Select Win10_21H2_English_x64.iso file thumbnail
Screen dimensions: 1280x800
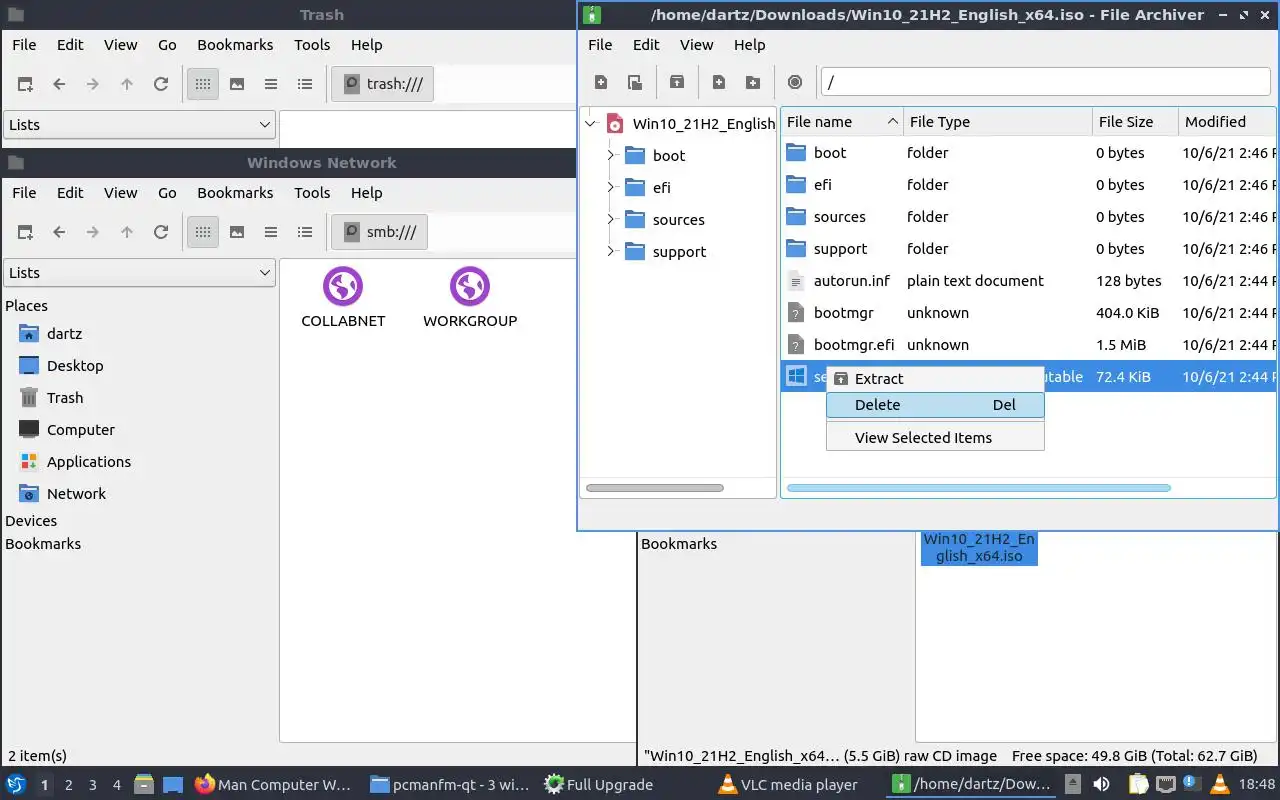click(979, 548)
